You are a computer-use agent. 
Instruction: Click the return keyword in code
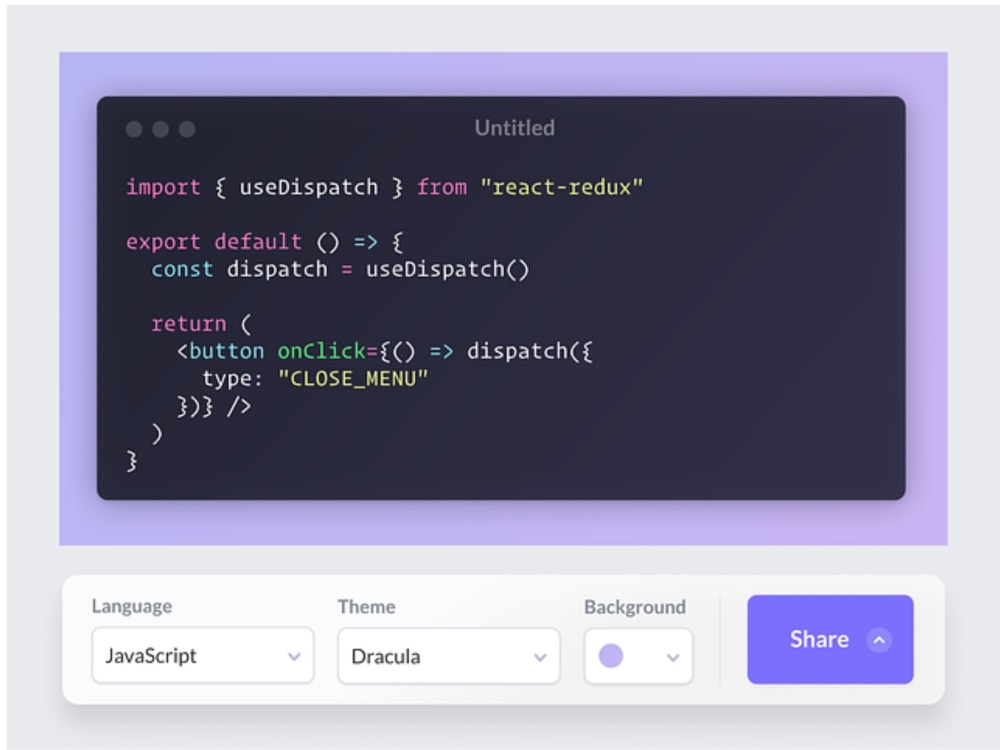click(189, 324)
